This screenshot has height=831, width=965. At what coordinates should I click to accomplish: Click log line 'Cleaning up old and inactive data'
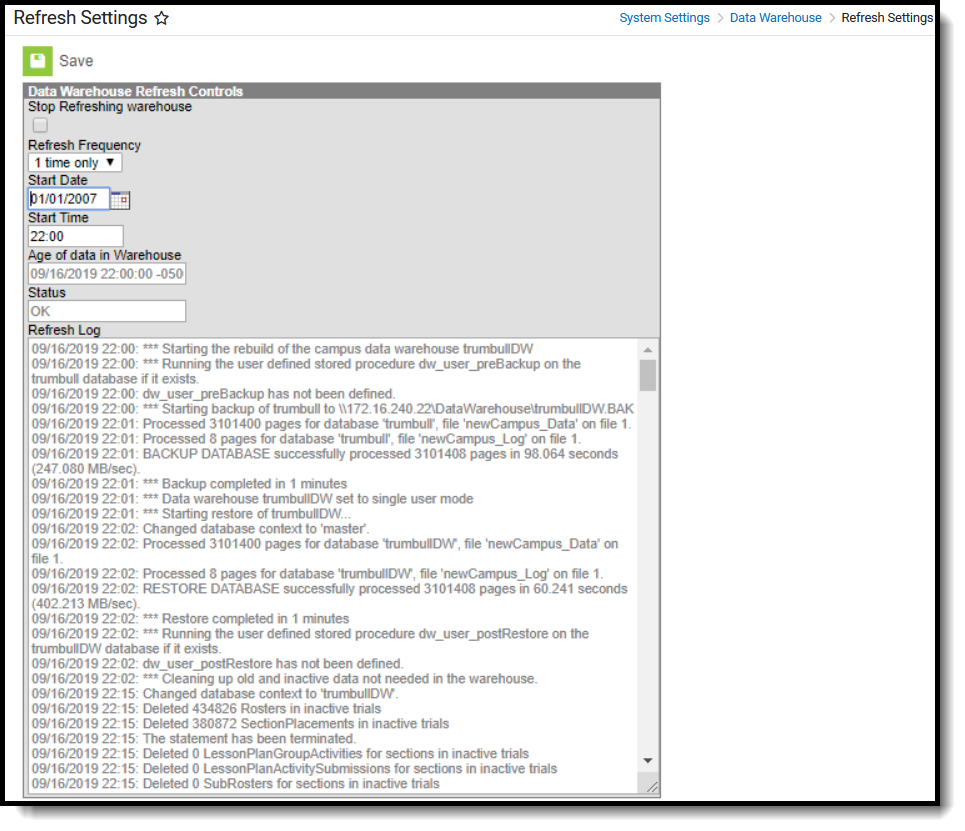(284, 679)
